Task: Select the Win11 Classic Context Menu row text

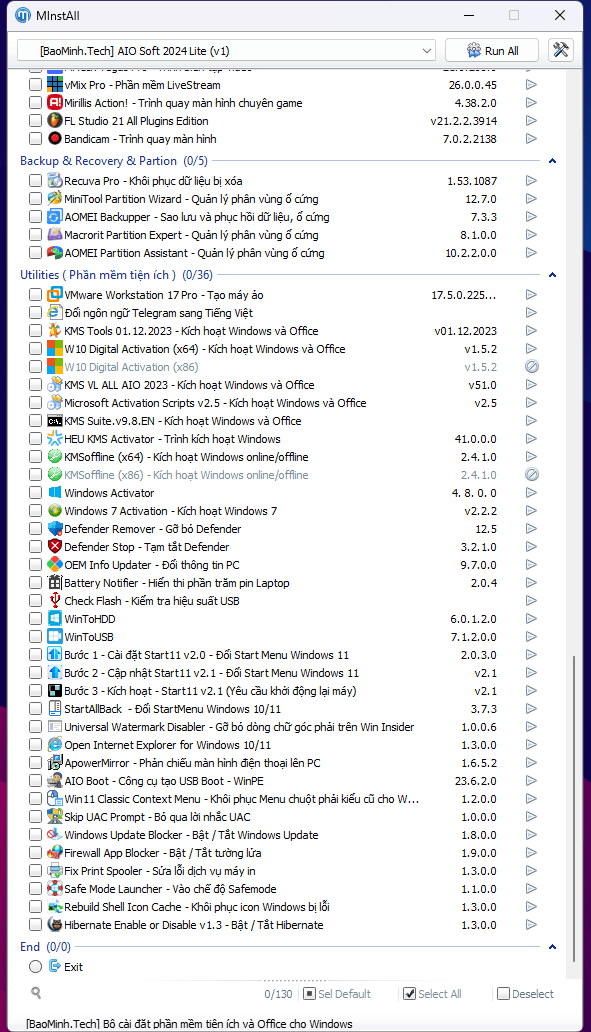Action: point(242,799)
